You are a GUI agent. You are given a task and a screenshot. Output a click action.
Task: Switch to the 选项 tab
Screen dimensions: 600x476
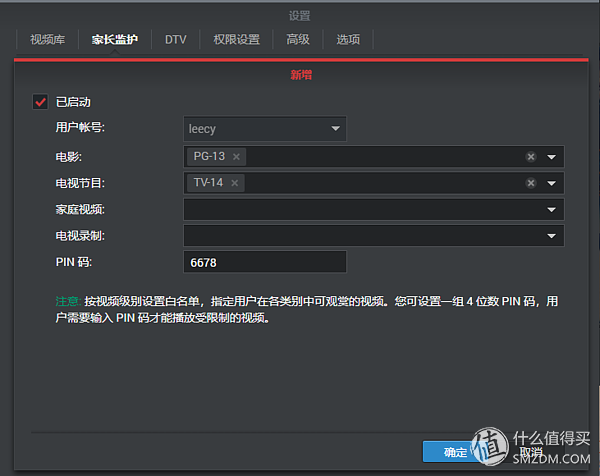click(x=348, y=39)
